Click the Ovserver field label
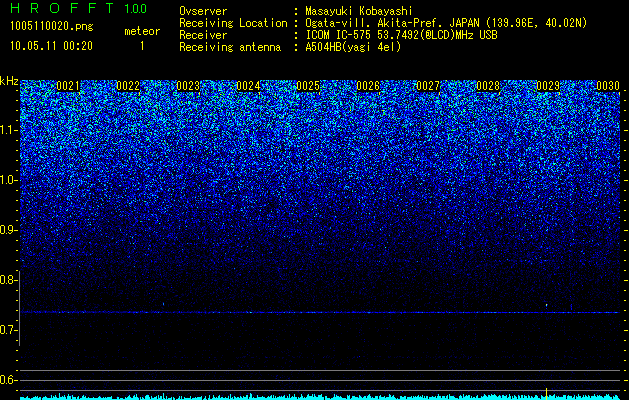Viewport: 629px width, 400px height. click(203, 11)
